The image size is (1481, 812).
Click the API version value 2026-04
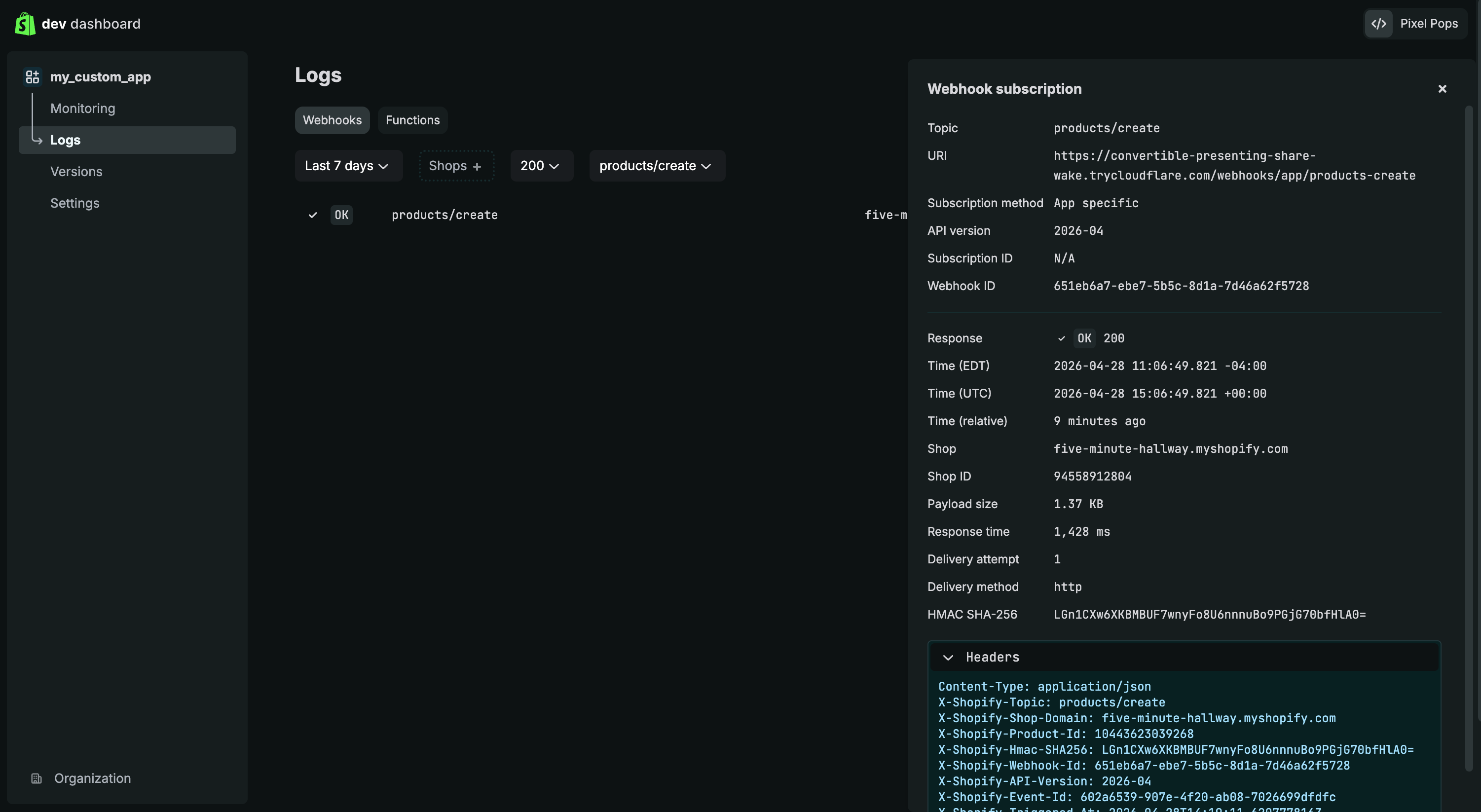pos(1078,230)
